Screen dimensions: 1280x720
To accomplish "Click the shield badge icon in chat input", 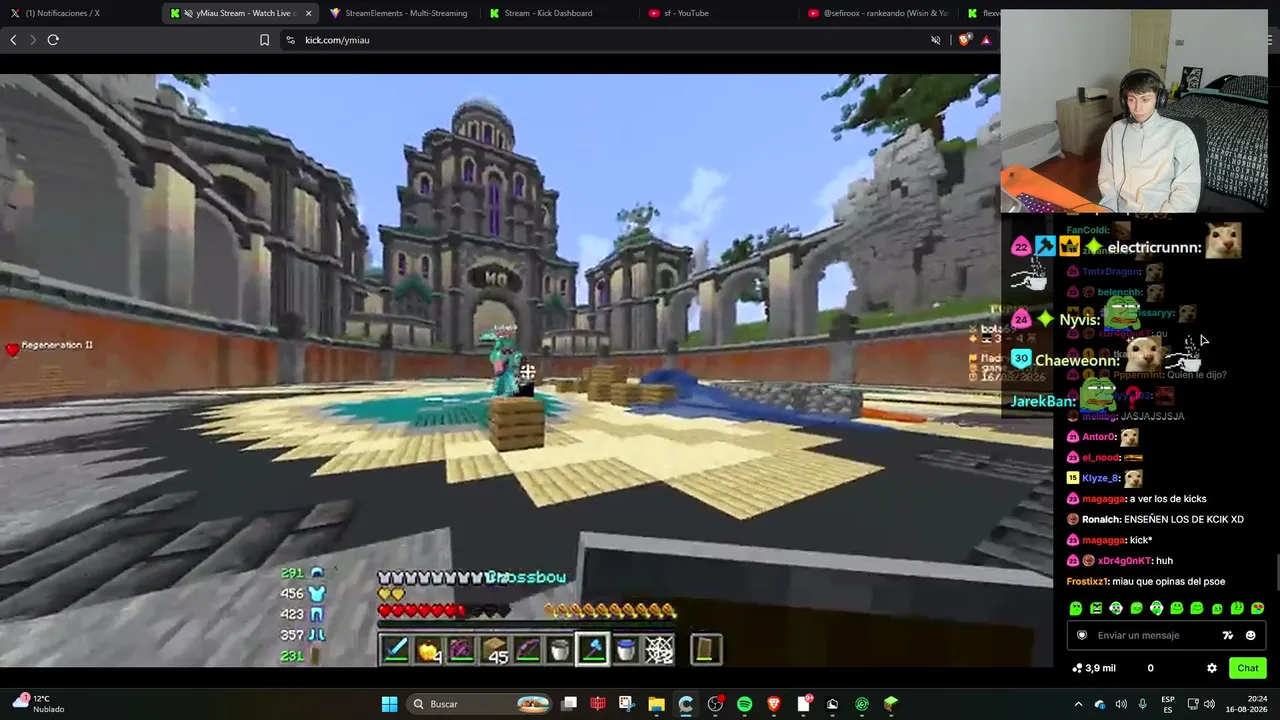I will point(1081,635).
